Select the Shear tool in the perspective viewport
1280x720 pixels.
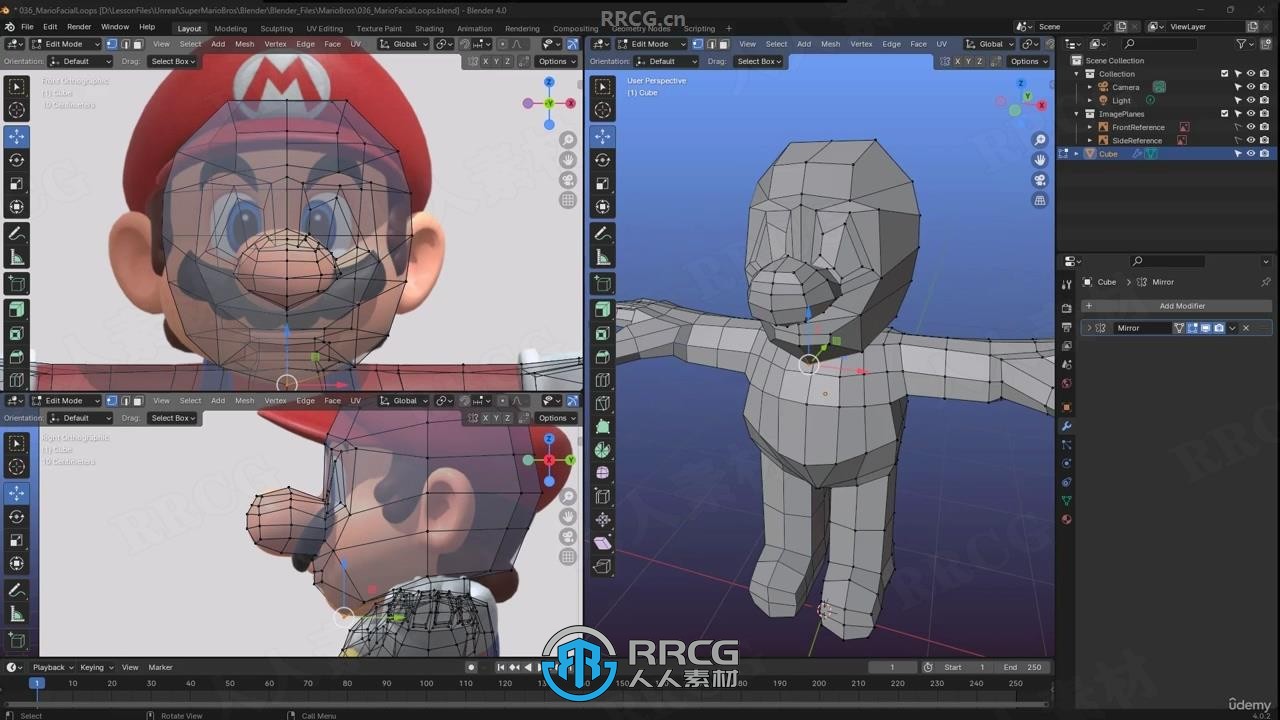pos(603,543)
